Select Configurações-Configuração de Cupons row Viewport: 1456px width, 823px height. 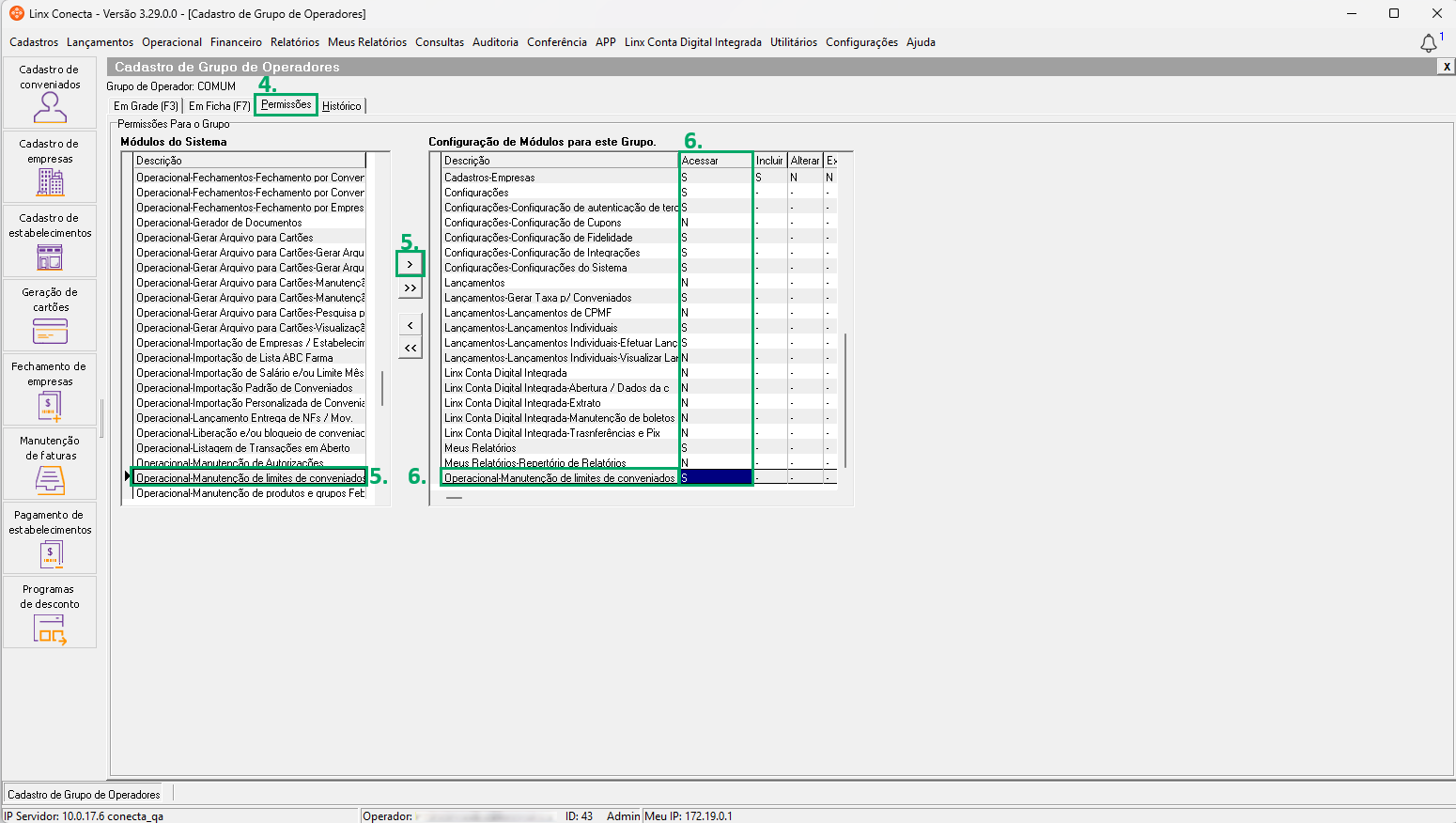(561, 223)
